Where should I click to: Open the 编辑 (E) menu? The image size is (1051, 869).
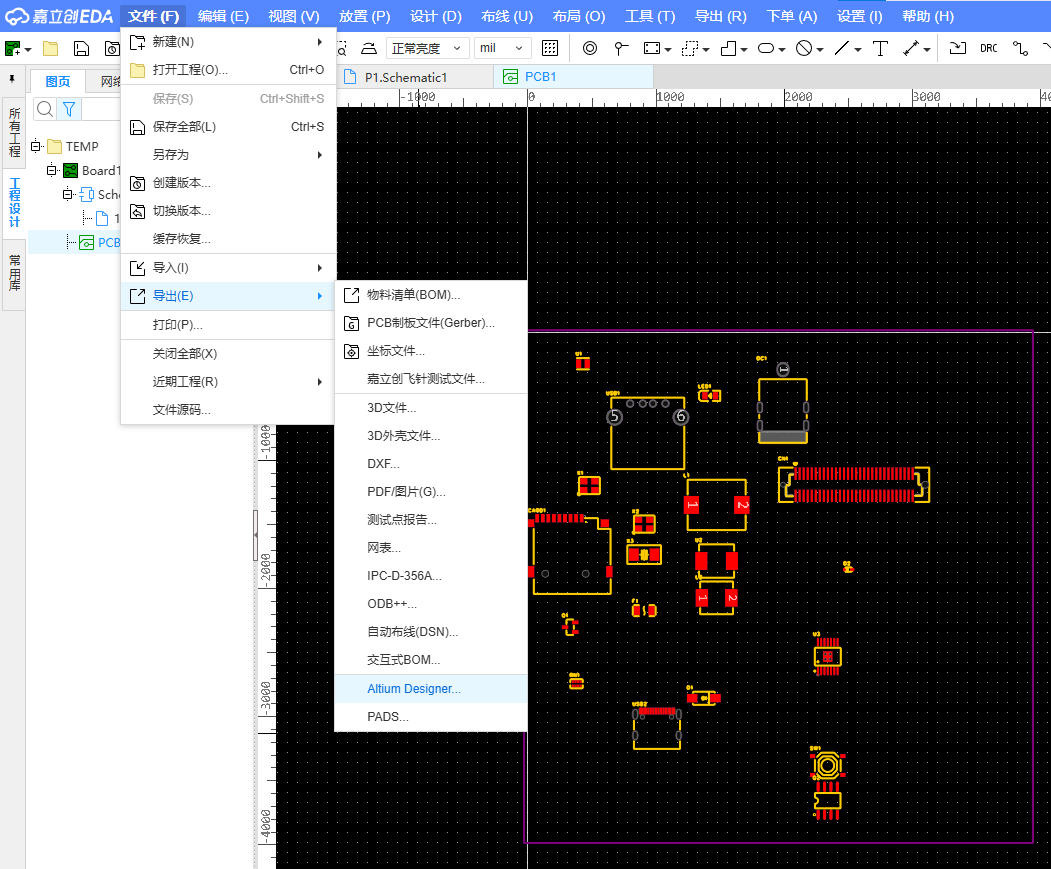click(223, 16)
